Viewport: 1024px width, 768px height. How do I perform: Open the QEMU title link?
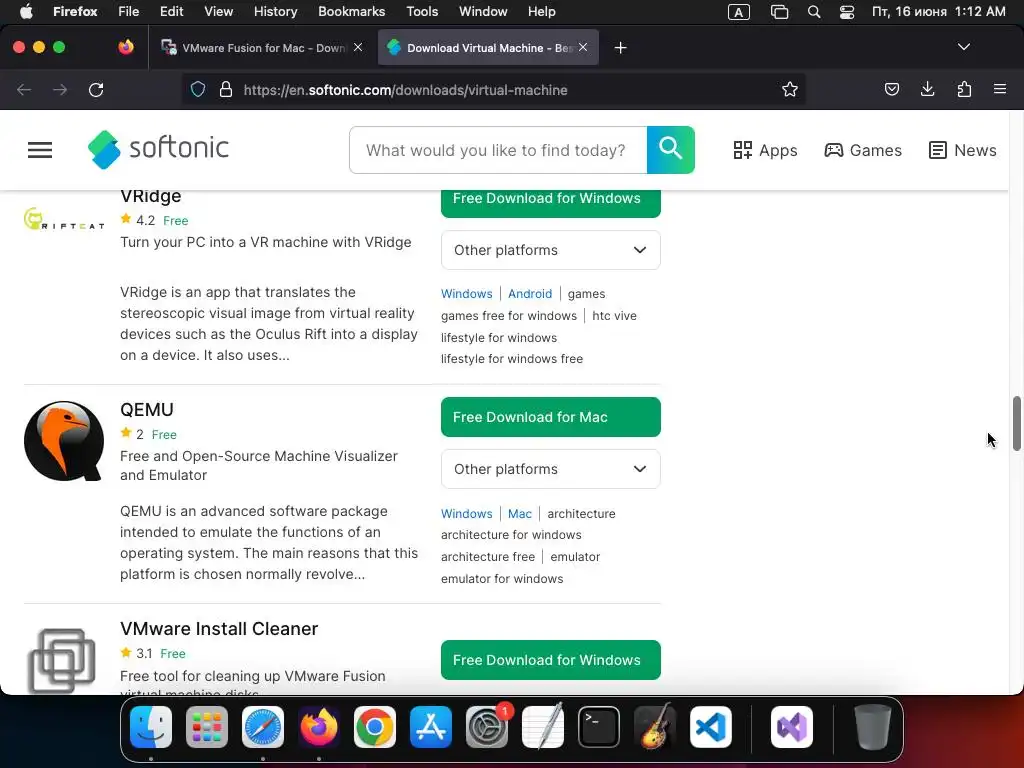click(147, 409)
